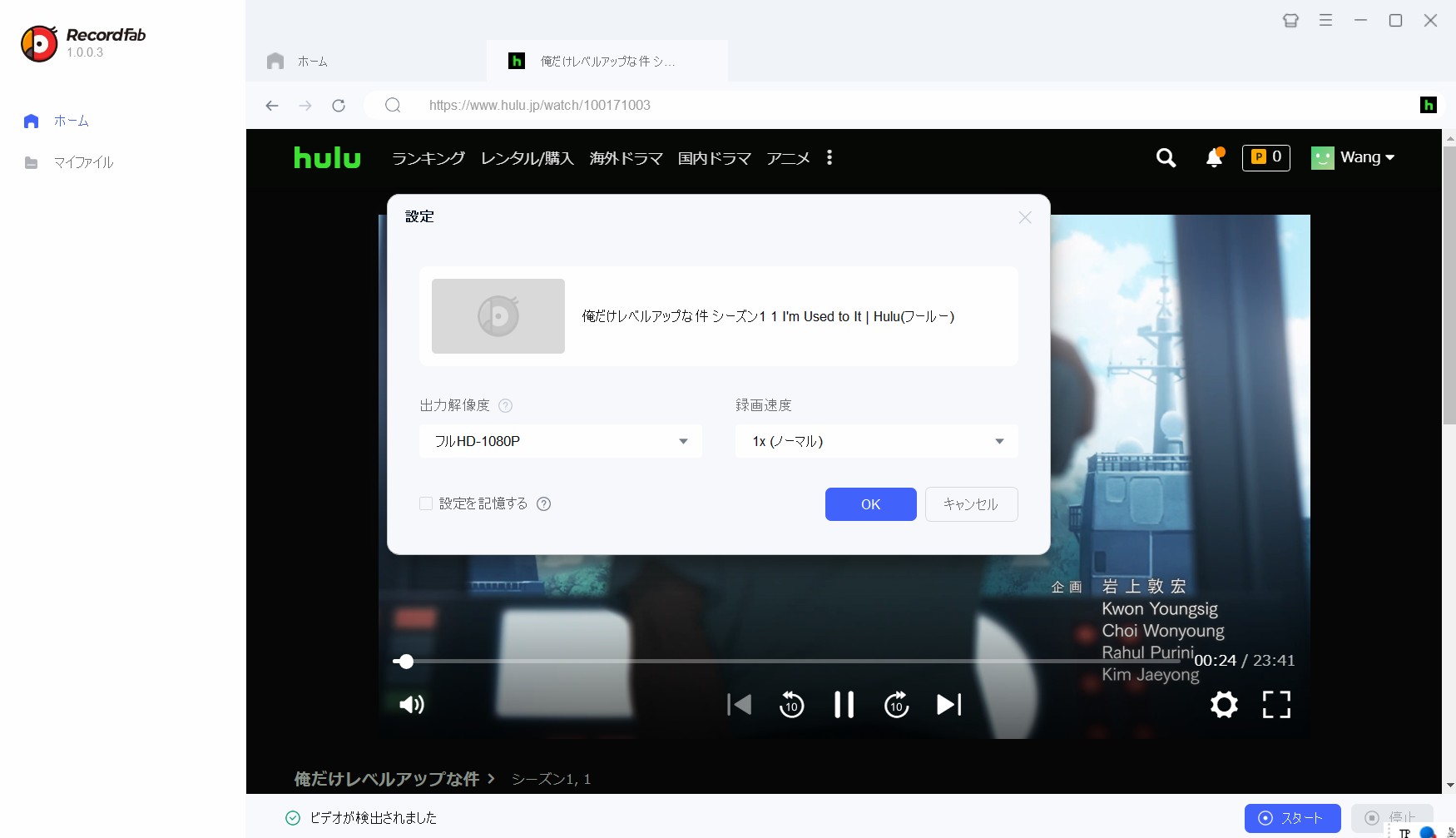Click the ビデオが検出されました status text

coord(374,818)
